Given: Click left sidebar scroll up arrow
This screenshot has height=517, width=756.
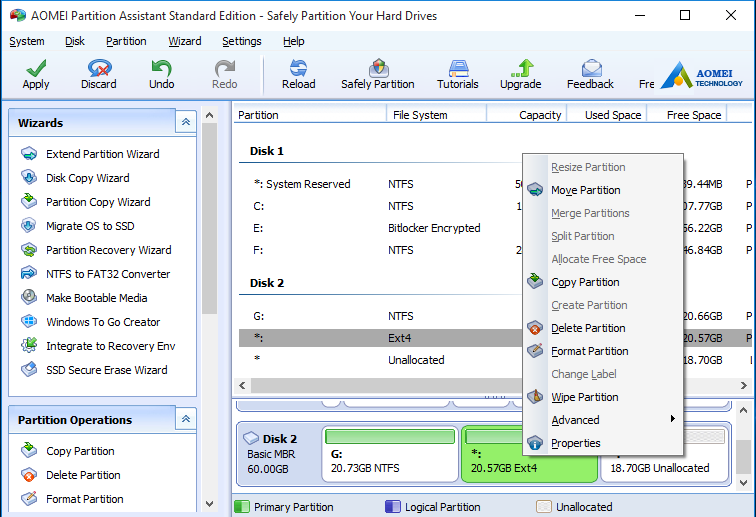Looking at the screenshot, I should (x=209, y=115).
